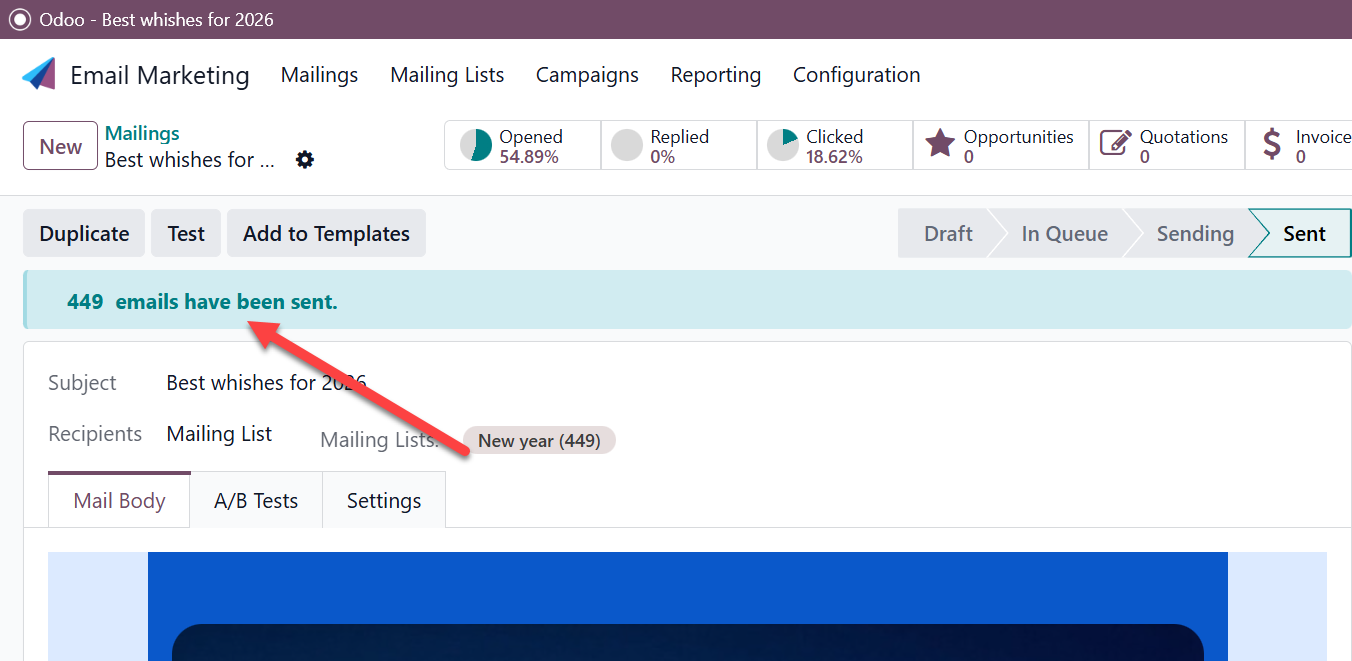The image size is (1352, 661).
Task: Switch to the A/B Tests tab
Action: [x=256, y=501]
